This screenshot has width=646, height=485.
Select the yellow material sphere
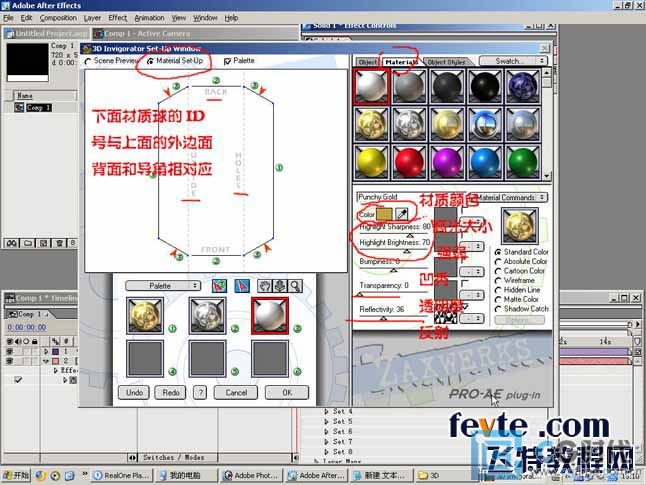pos(371,162)
